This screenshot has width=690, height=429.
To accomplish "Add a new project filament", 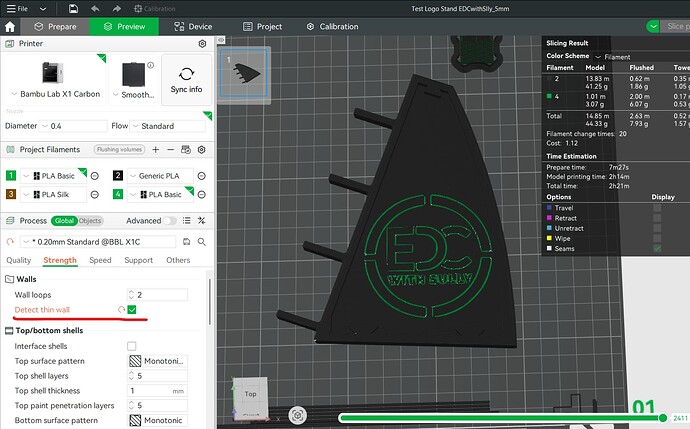I will click(x=155, y=150).
